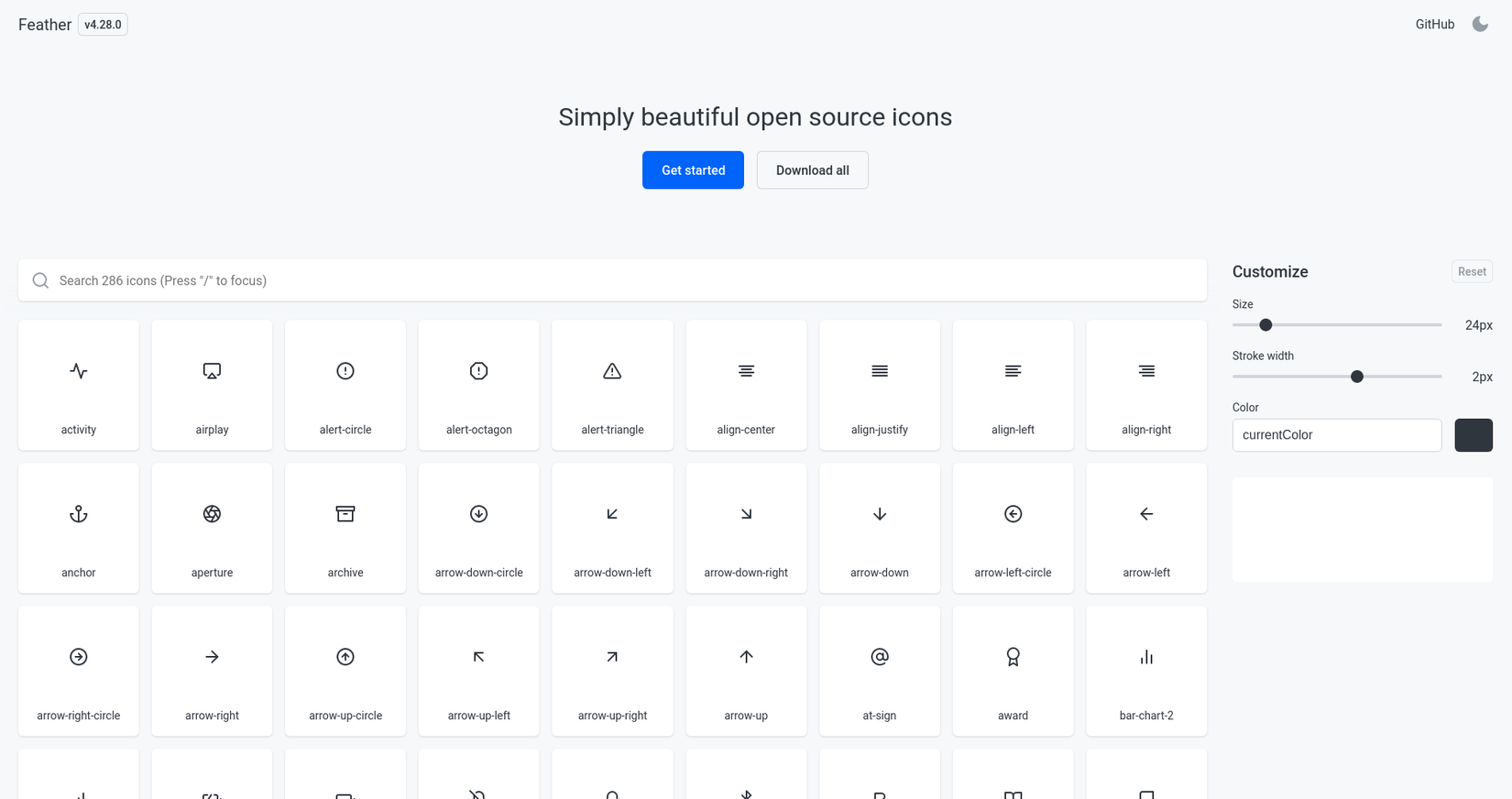Click the arrow-left icon
This screenshot has height=799, width=1512.
point(1146,528)
